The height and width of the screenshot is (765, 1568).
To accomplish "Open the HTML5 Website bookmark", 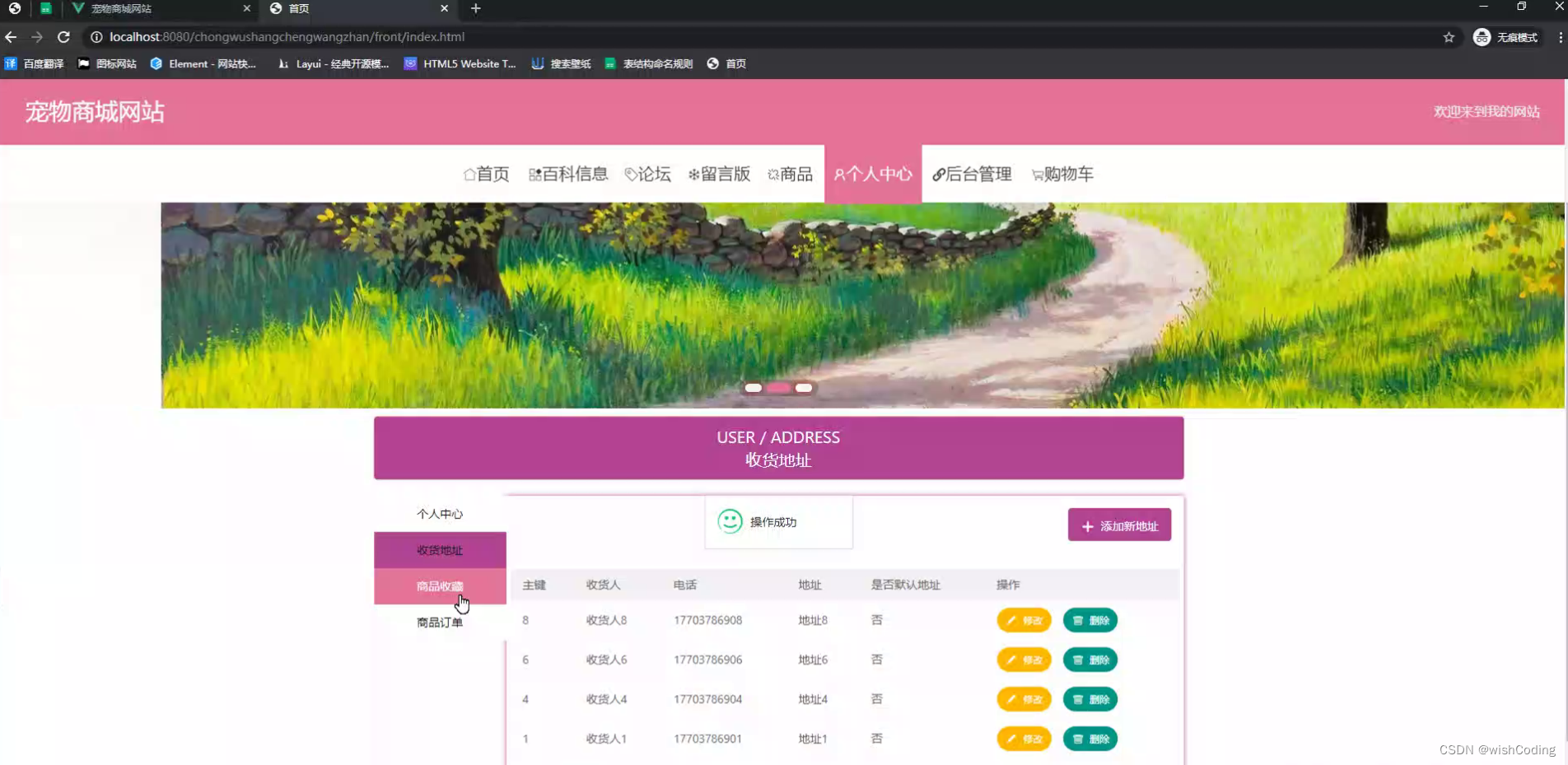I will coord(460,63).
